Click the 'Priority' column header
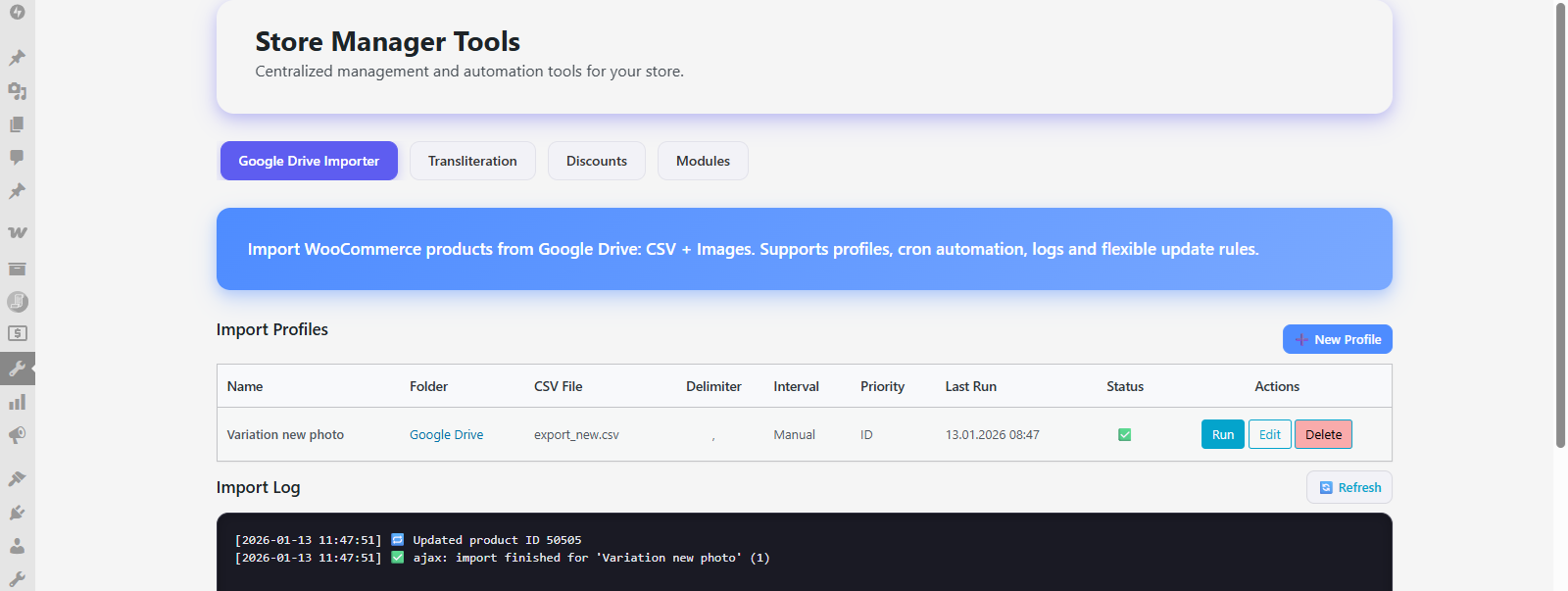The image size is (1568, 591). [x=882, y=386]
